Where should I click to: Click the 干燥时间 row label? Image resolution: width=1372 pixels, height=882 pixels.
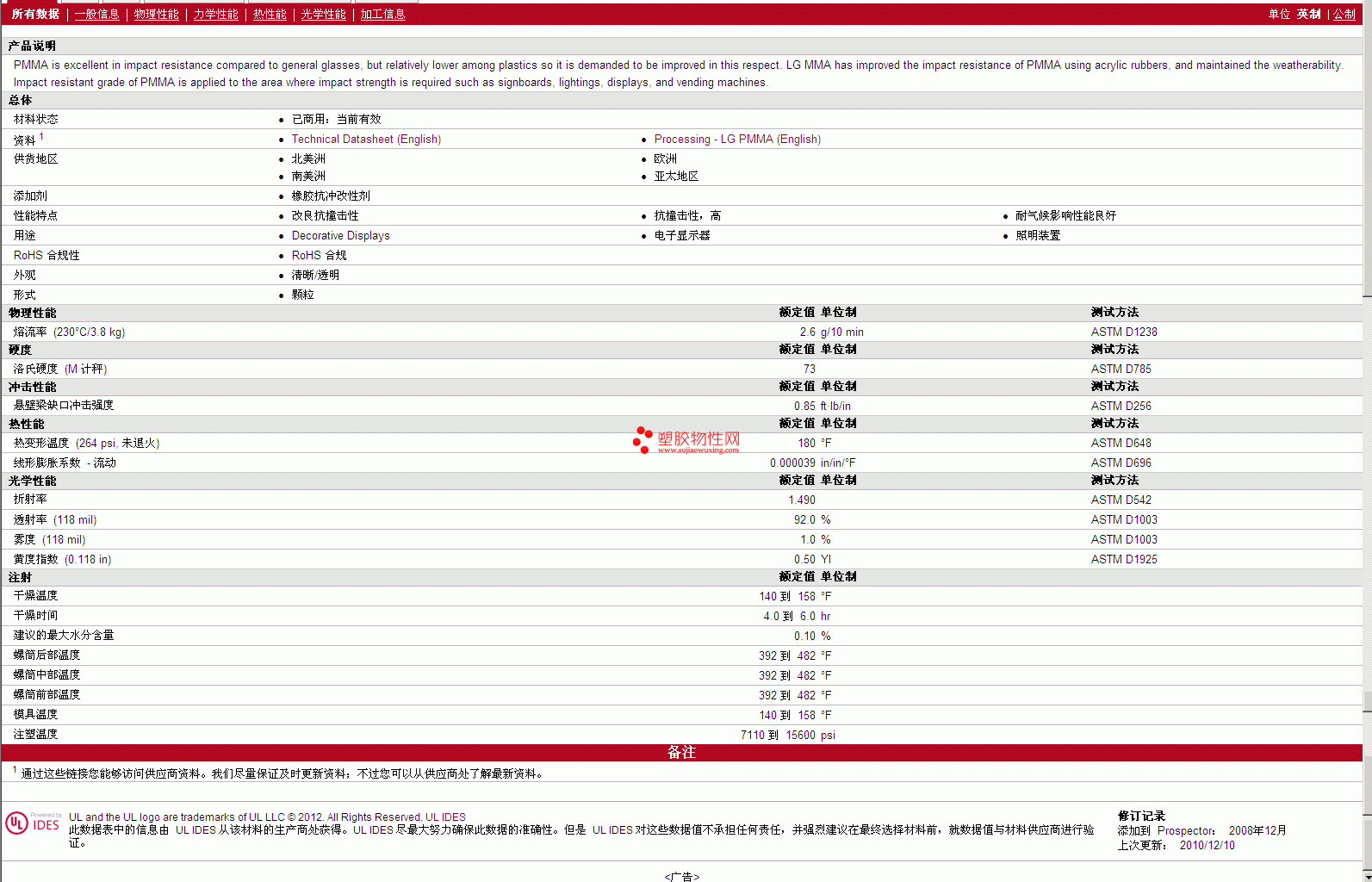(x=35, y=615)
